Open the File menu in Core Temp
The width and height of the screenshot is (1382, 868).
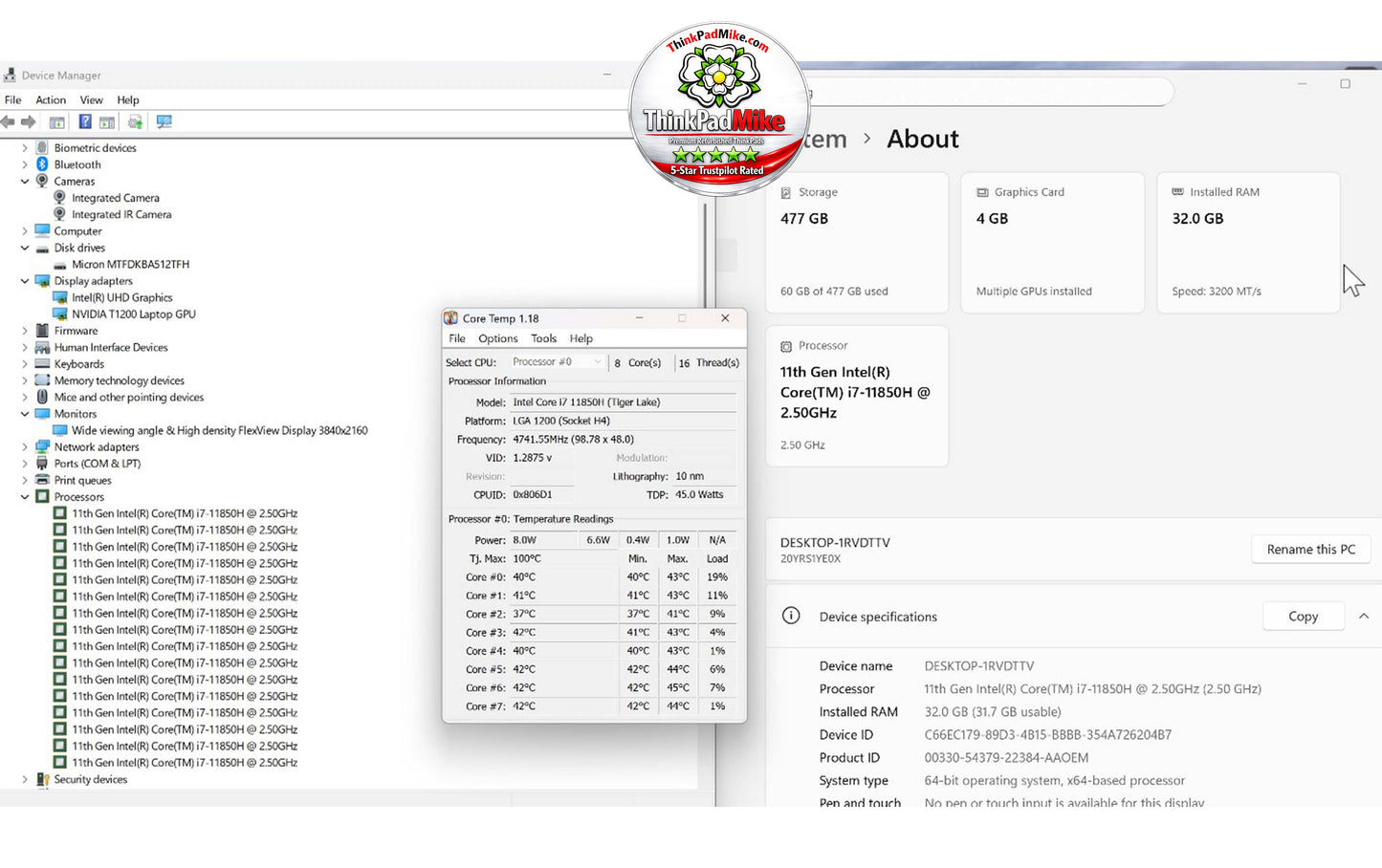(457, 338)
